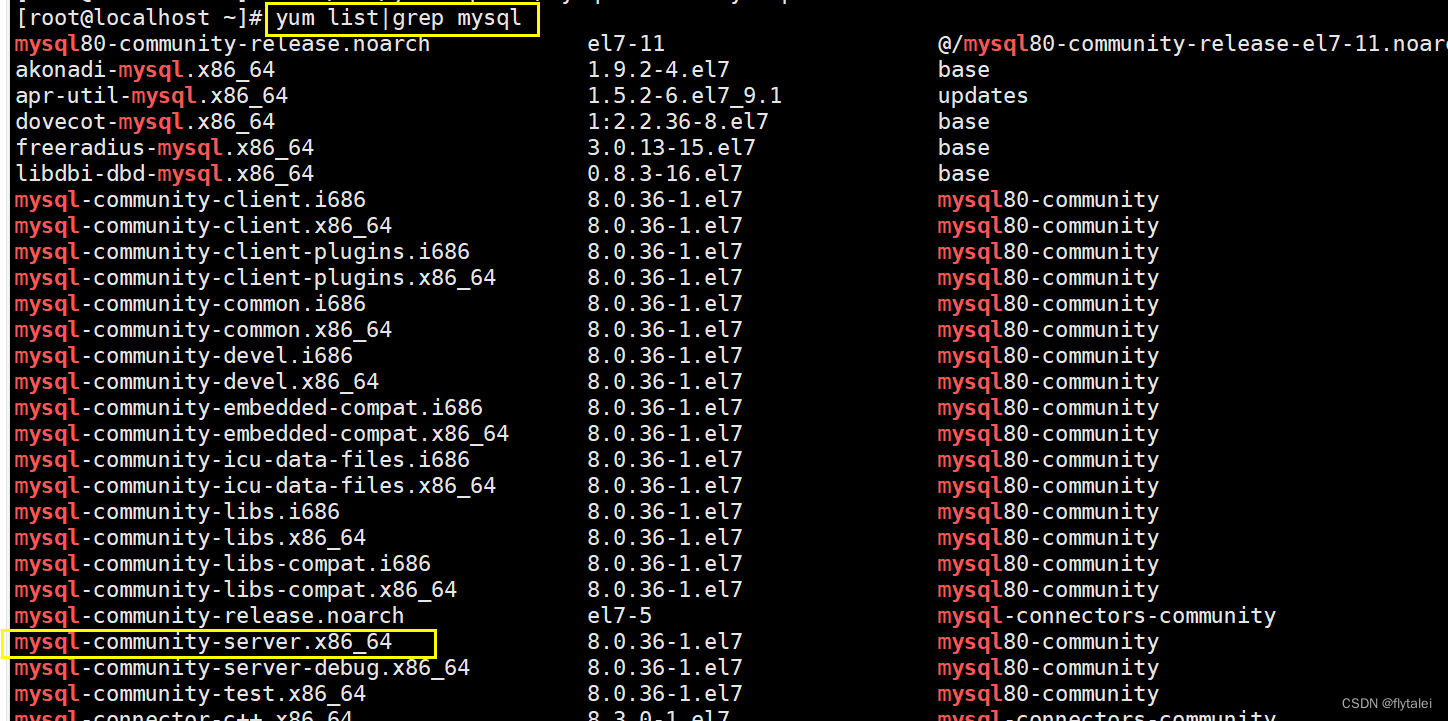Viewport: 1448px width, 721px height.
Task: Click version "0.8.3-16.el7"
Action: coord(665,174)
